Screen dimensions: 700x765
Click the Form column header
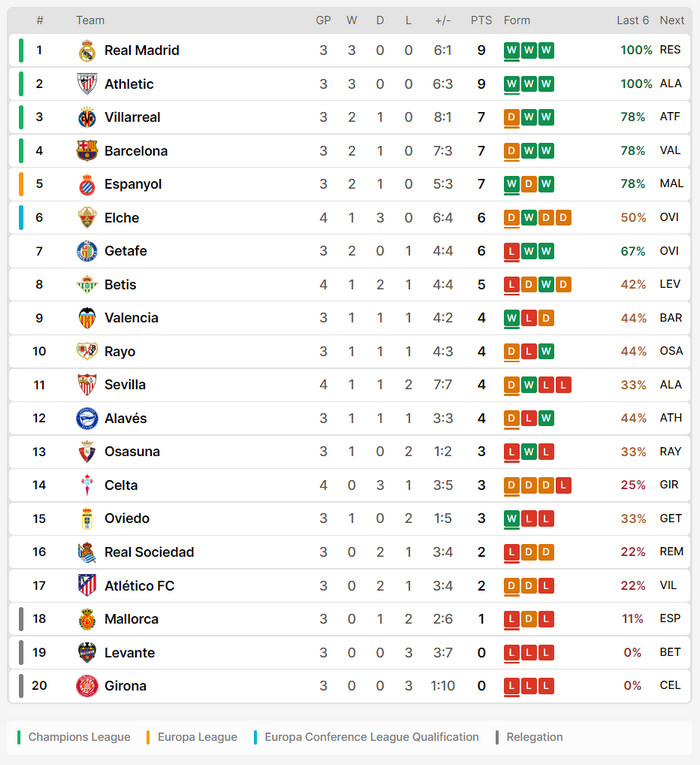pyautogui.click(x=517, y=20)
